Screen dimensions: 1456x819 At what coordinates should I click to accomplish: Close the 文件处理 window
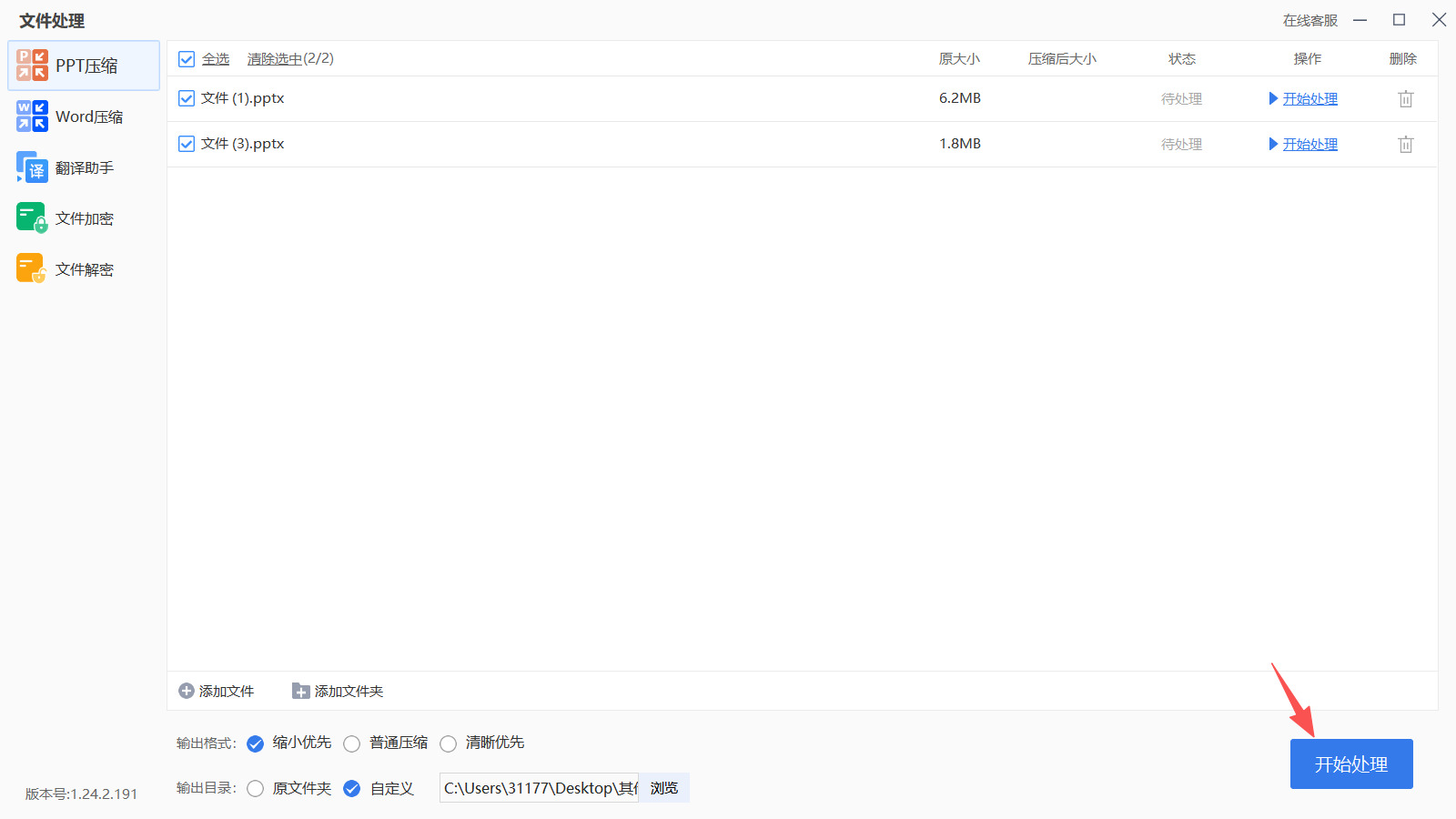pos(1439,20)
